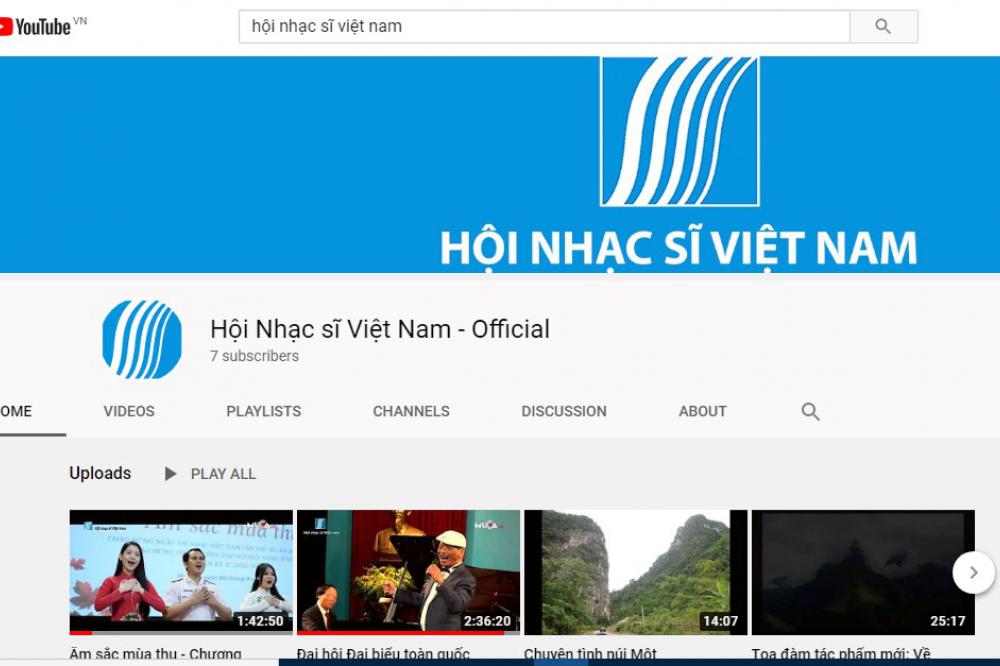Open the 14:07 mountain video thumbnail
Screen dimensions: 1000x666
(636, 572)
